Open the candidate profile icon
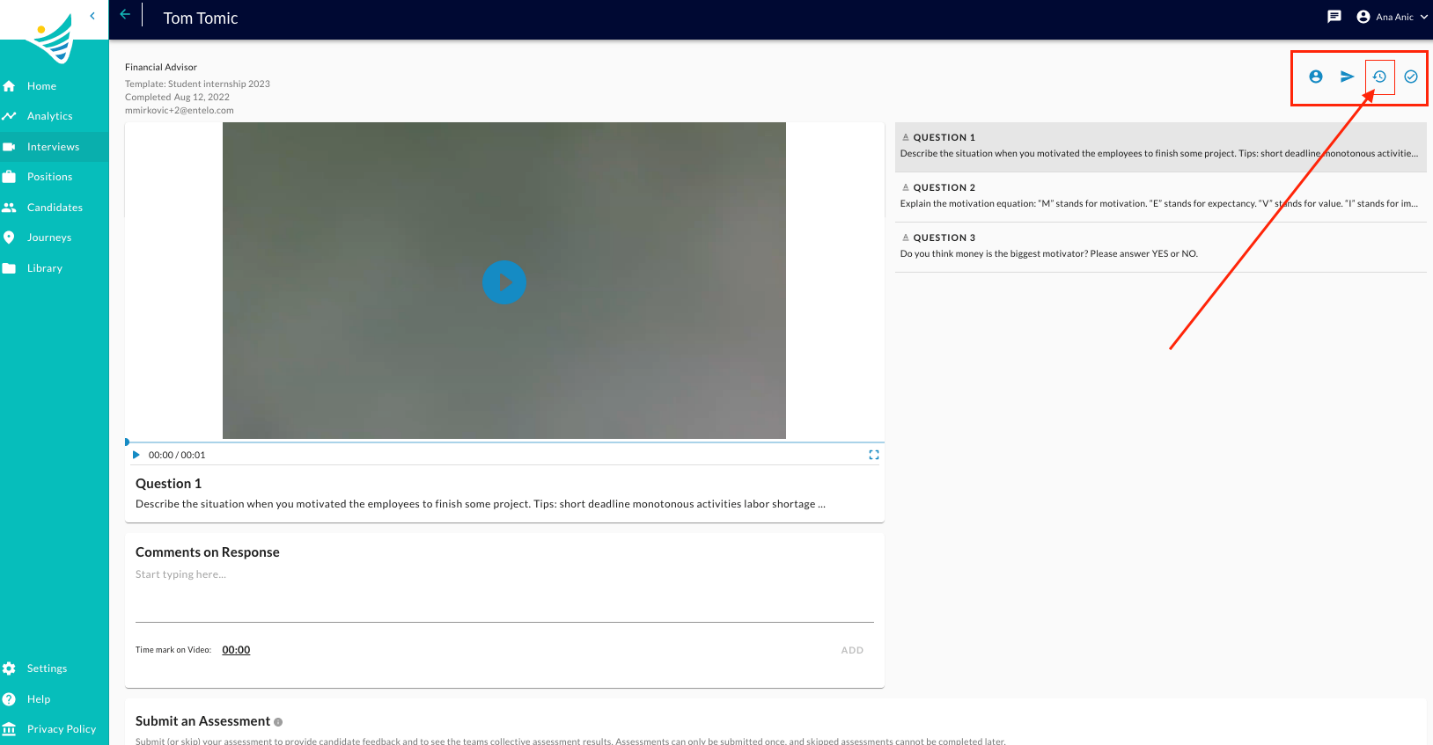This screenshot has width=1433, height=745. point(1316,76)
